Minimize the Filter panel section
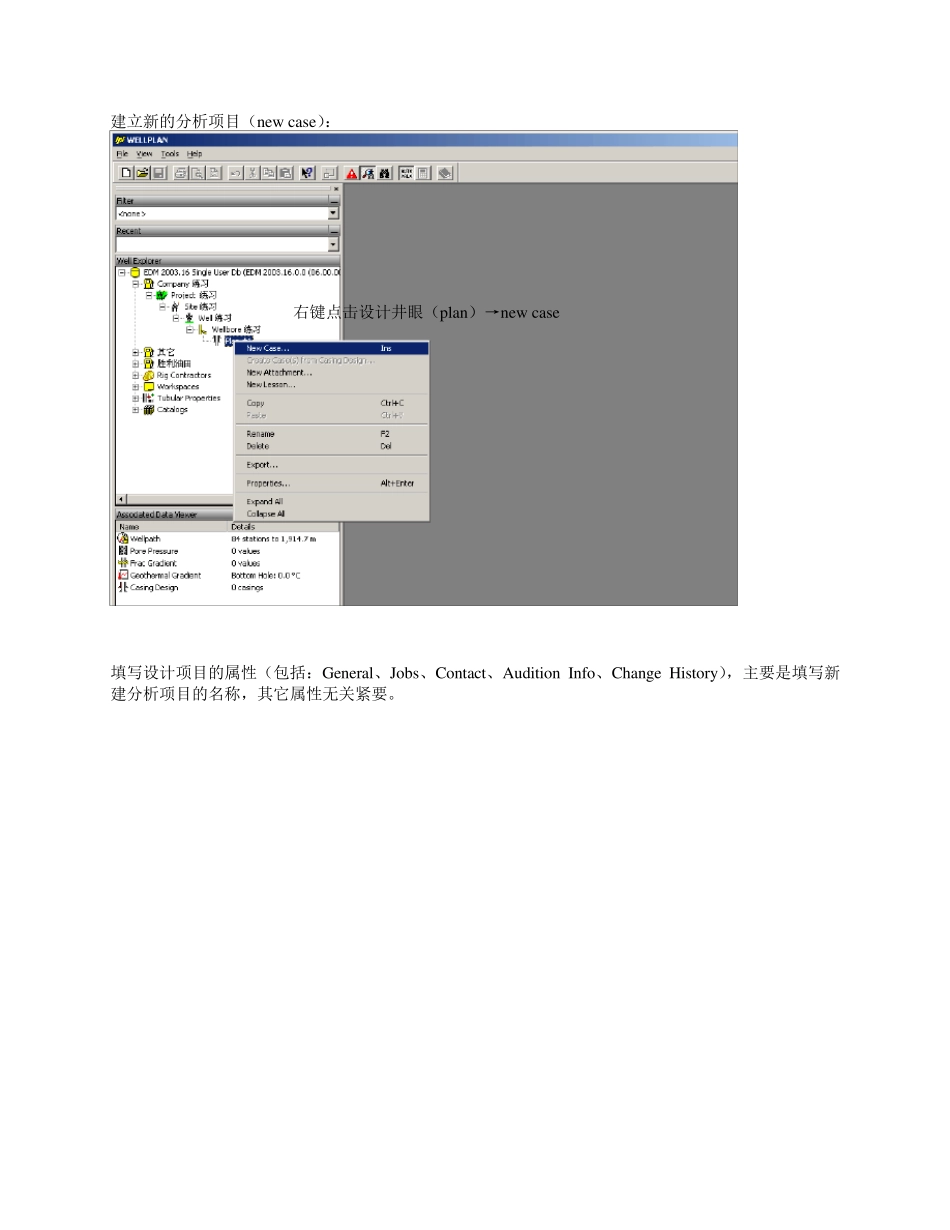 334,201
